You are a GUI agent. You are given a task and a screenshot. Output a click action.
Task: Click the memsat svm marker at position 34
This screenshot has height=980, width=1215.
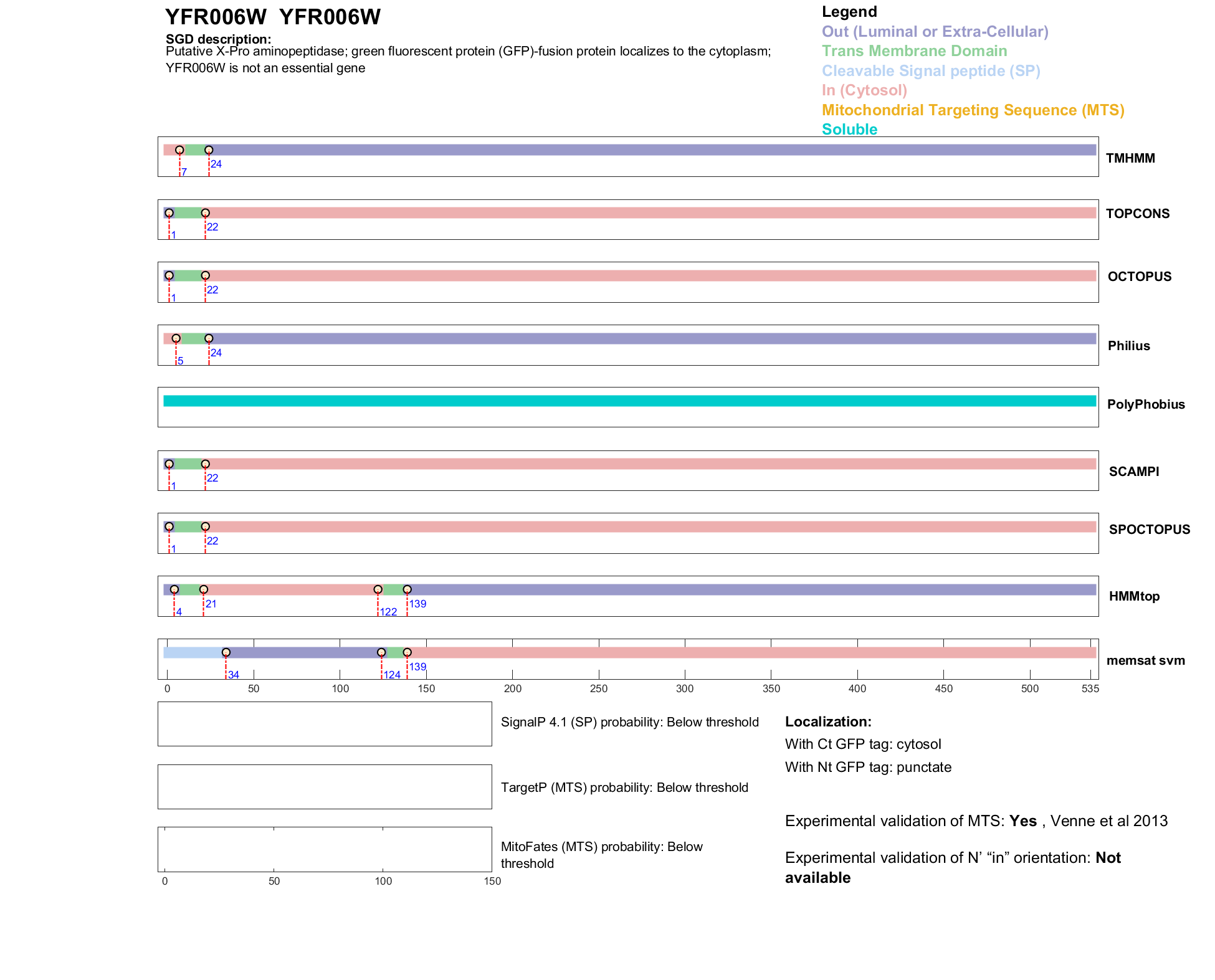click(226, 652)
